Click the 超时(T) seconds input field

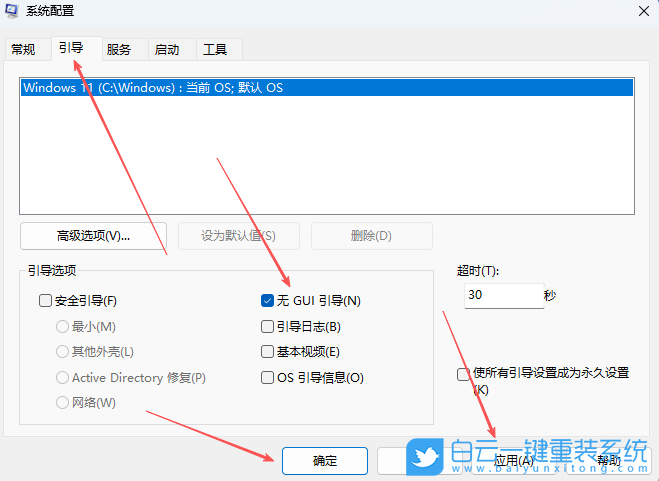[x=504, y=296]
